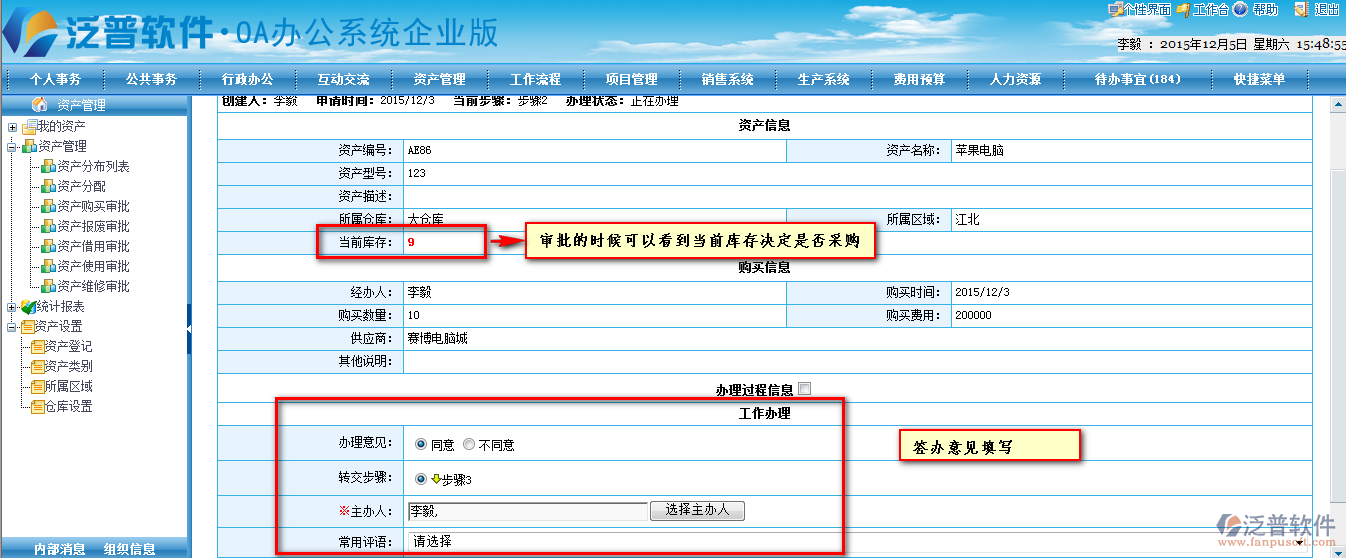
Task: Click the icon next to 资产维修审批
Action: click(49, 287)
